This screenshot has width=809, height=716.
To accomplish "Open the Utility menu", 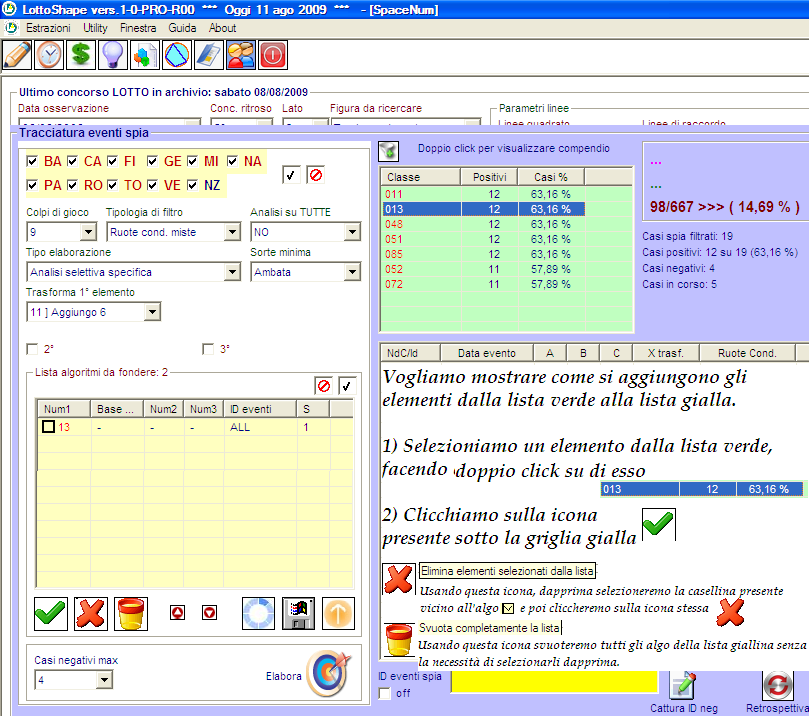I will [x=95, y=28].
